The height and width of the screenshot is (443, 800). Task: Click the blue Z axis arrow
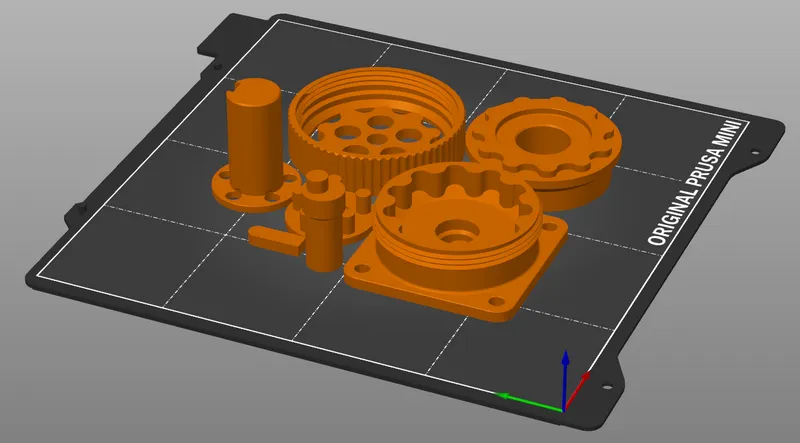[x=565, y=380]
